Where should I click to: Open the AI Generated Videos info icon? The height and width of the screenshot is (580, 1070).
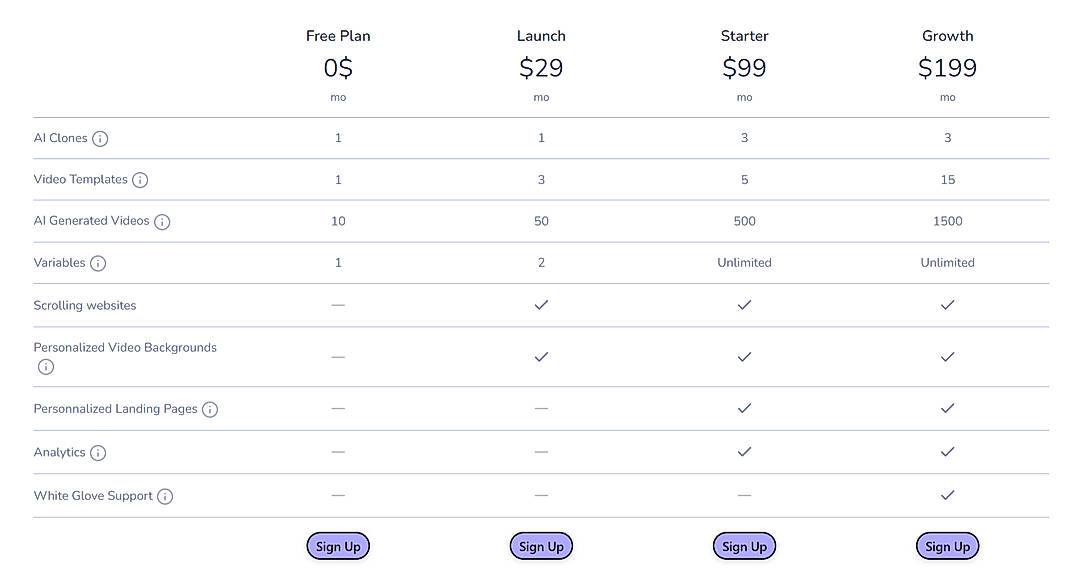point(162,221)
